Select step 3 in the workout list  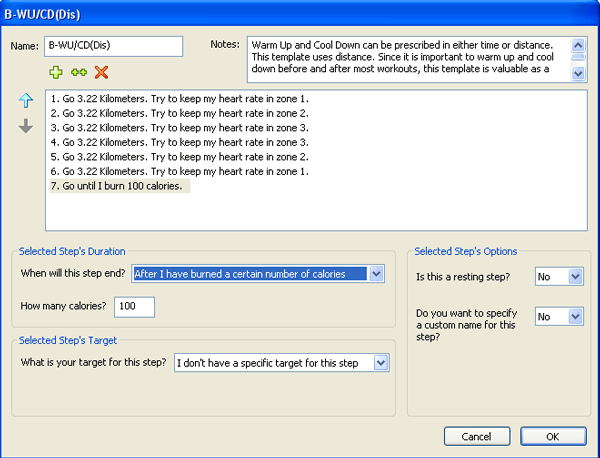point(179,128)
